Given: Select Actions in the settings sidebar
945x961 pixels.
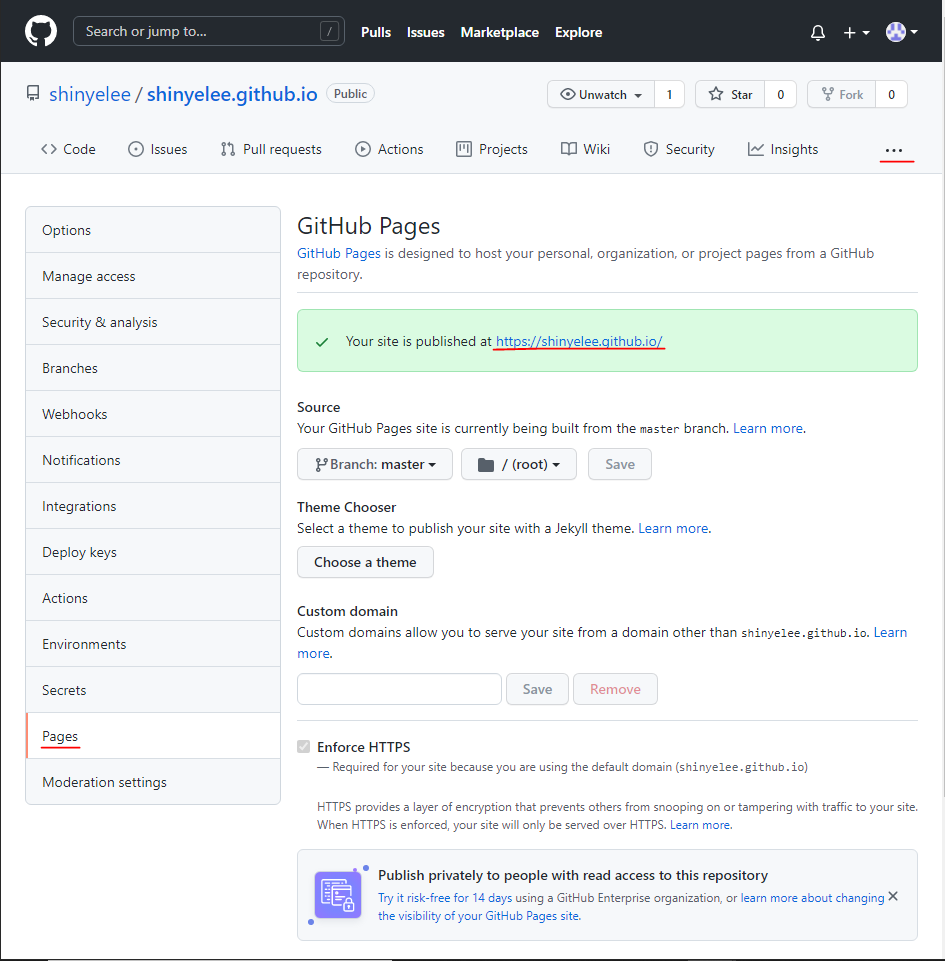Looking at the screenshot, I should point(153,598).
